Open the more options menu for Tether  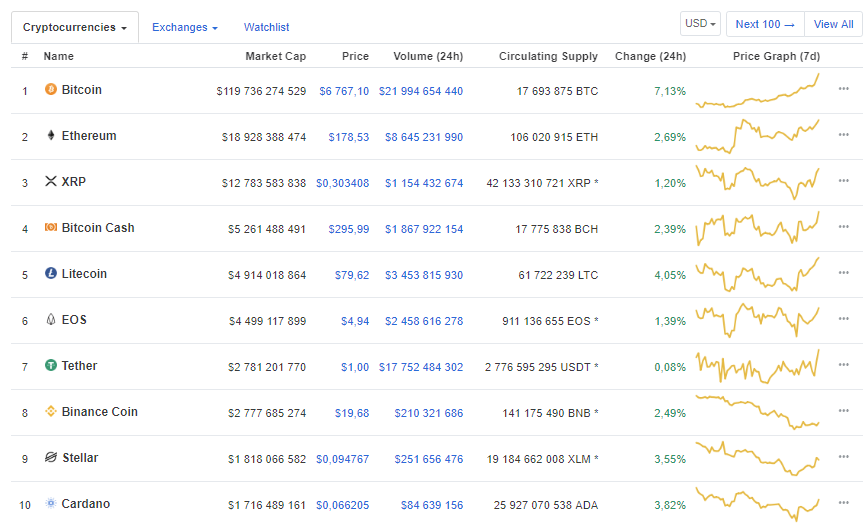point(843,364)
